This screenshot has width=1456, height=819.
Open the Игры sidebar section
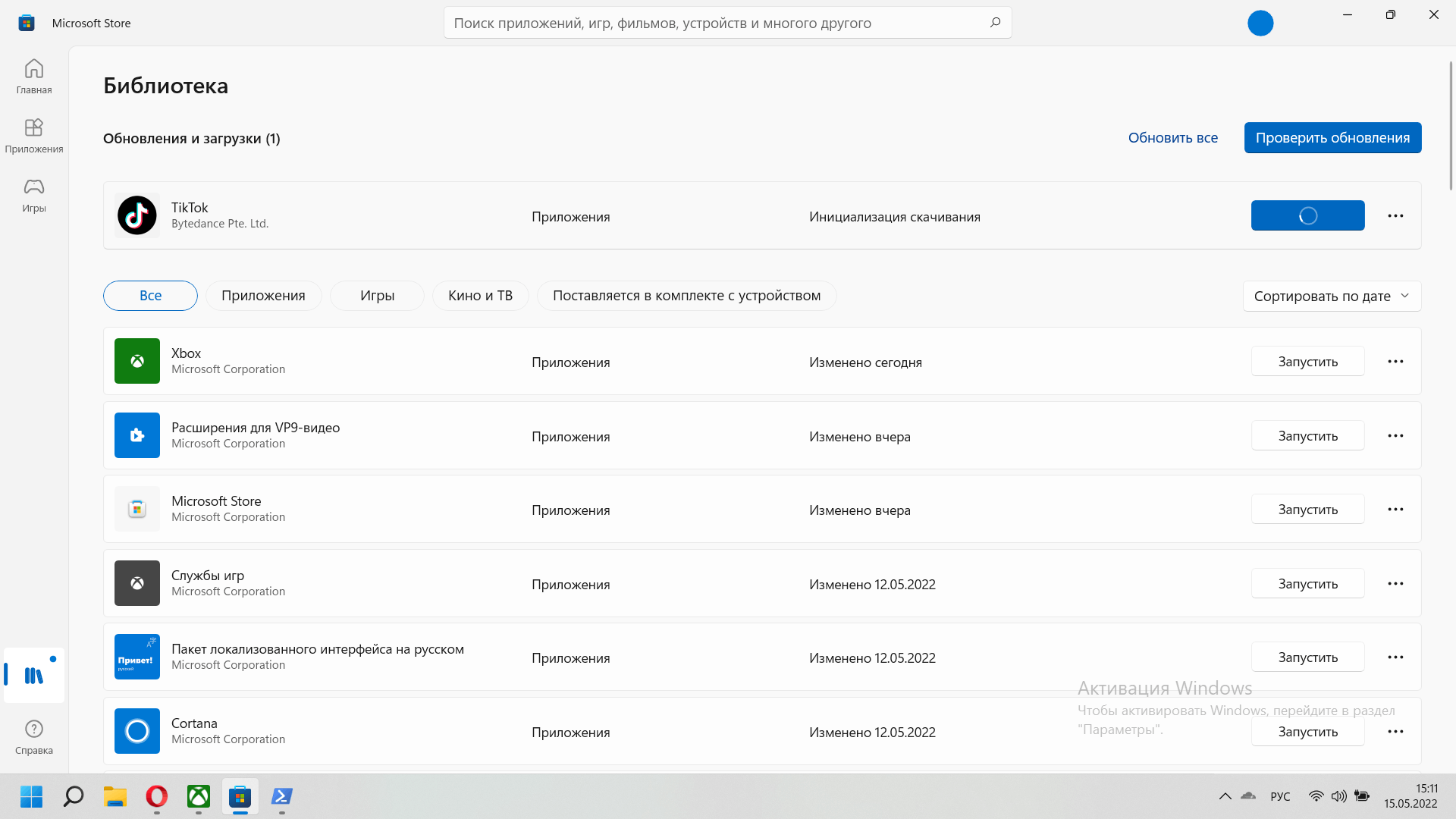[34, 195]
